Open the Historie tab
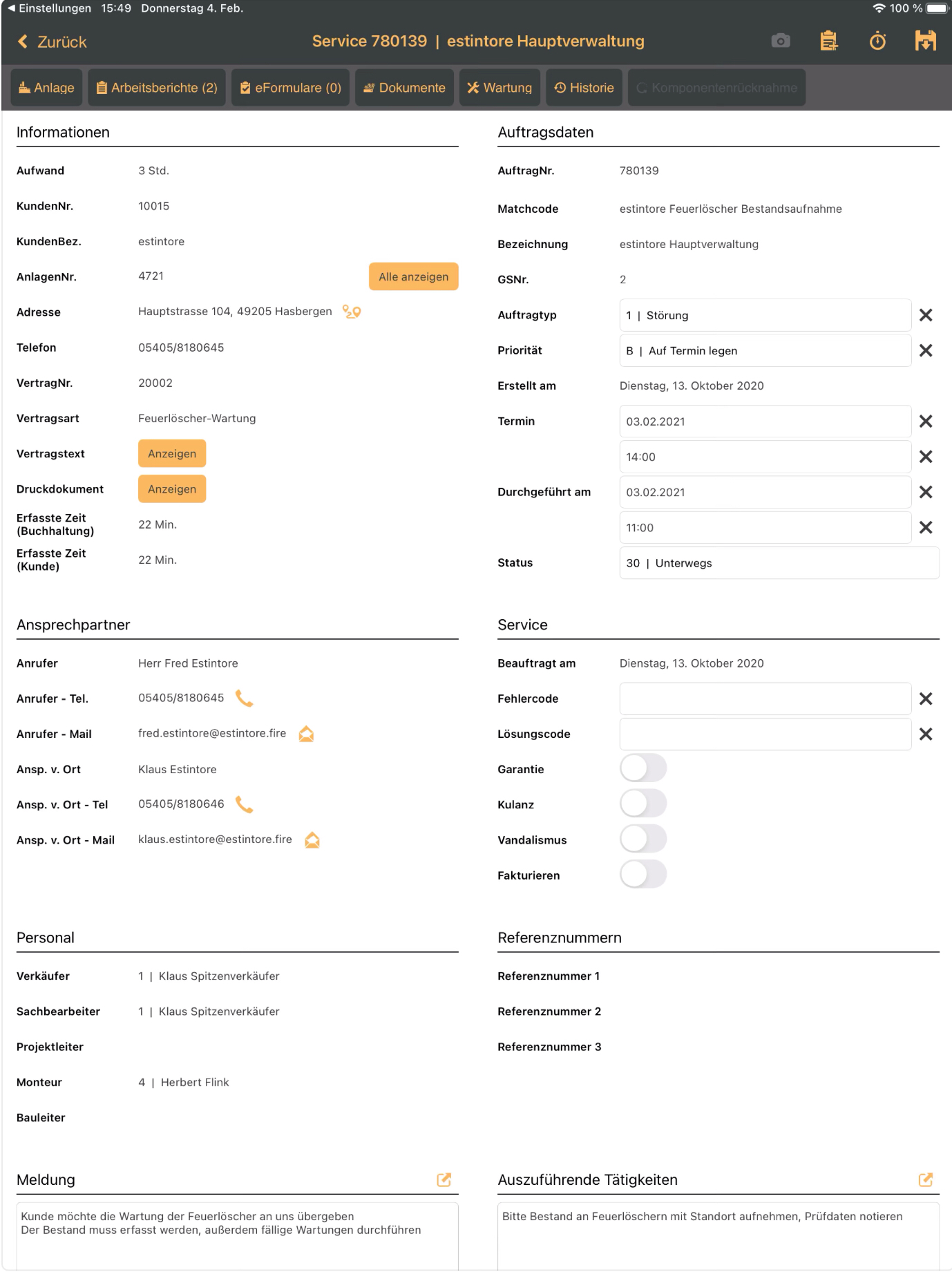The width and height of the screenshot is (952, 1272). (x=584, y=88)
